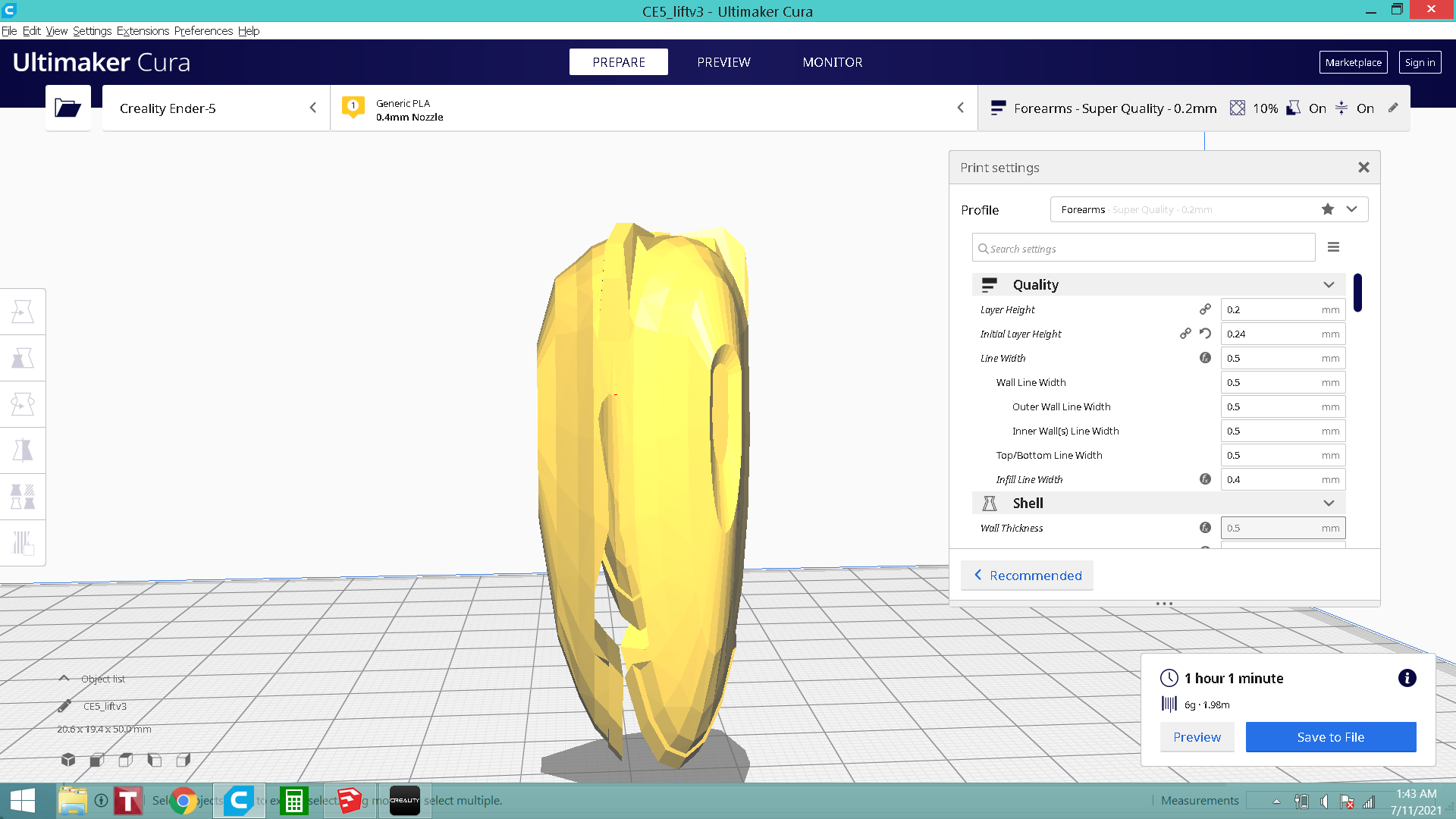Image resolution: width=1456 pixels, height=819 pixels.
Task: Click the Sign in button
Action: point(1420,62)
